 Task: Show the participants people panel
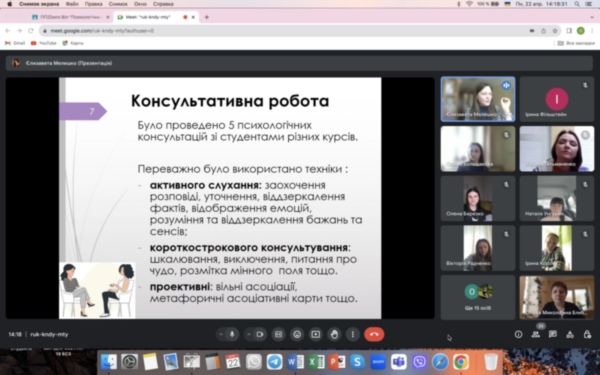pos(536,334)
